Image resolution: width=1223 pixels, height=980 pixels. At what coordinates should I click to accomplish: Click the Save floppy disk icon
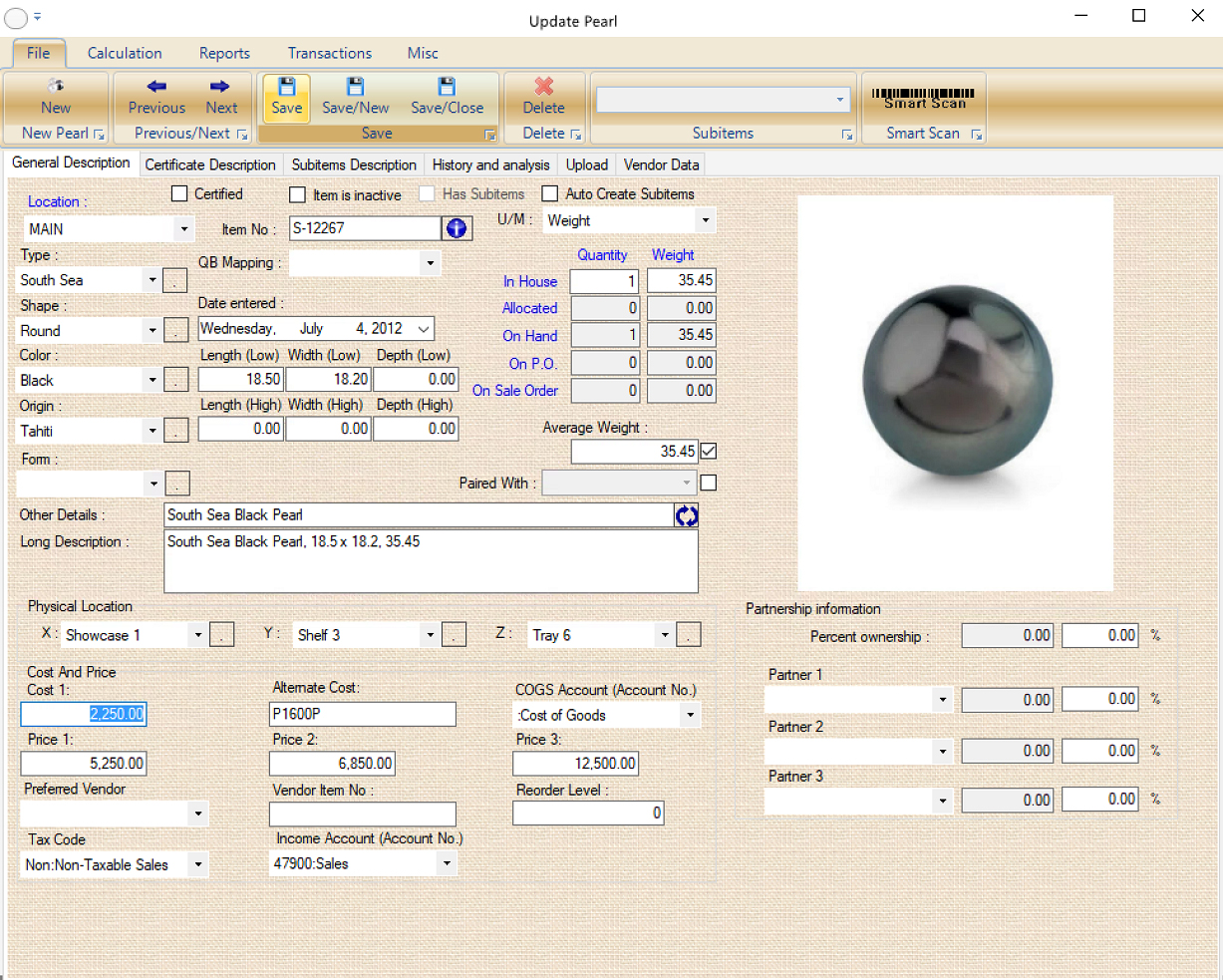point(286,87)
